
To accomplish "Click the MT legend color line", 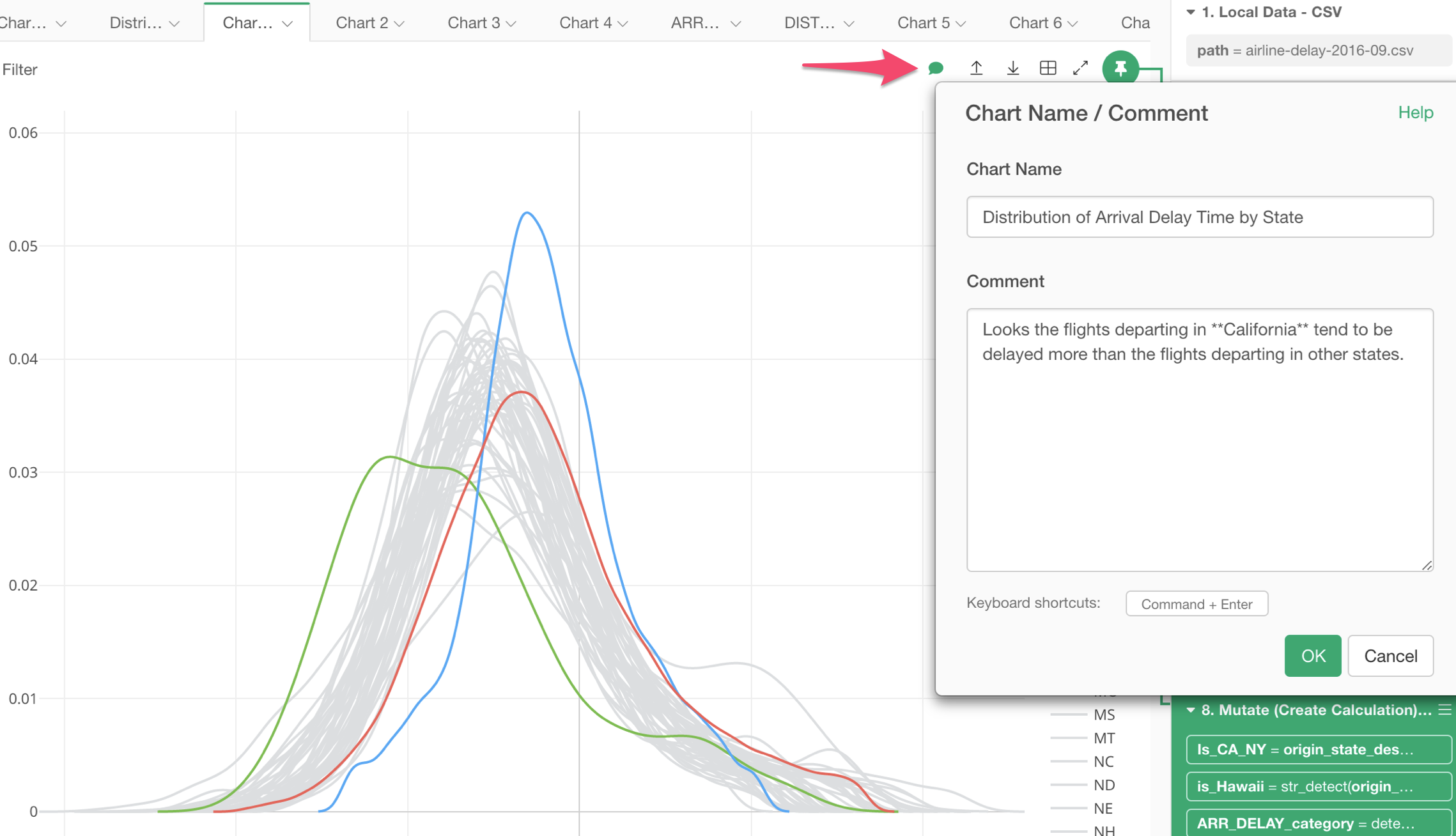I will tap(1068, 738).
